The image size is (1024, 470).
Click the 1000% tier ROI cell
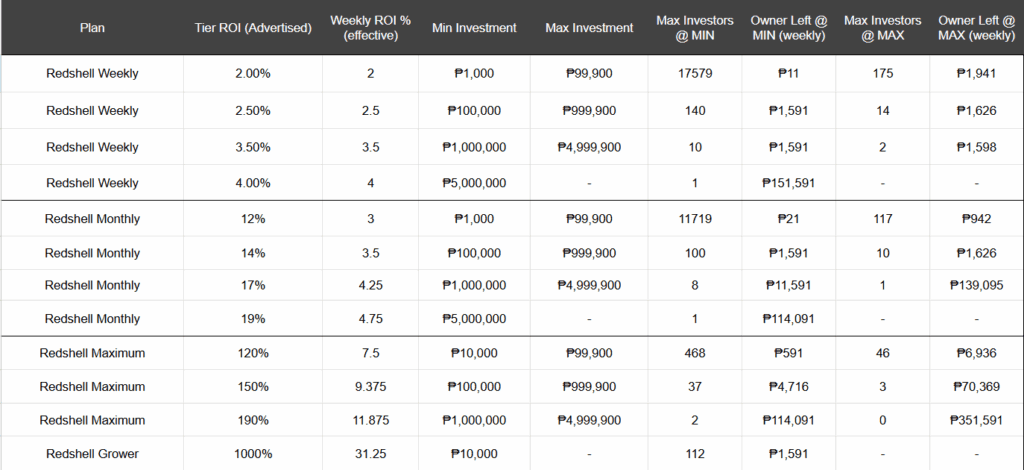pyautogui.click(x=253, y=454)
